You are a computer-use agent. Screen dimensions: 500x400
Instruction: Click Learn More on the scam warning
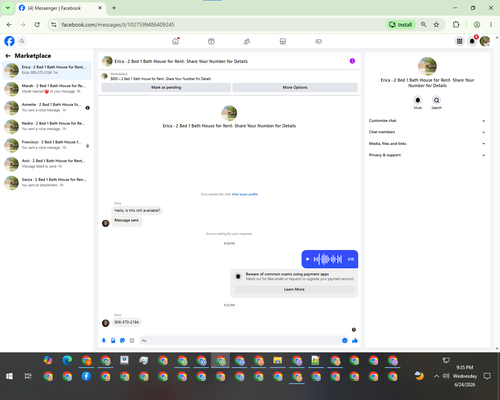294,289
